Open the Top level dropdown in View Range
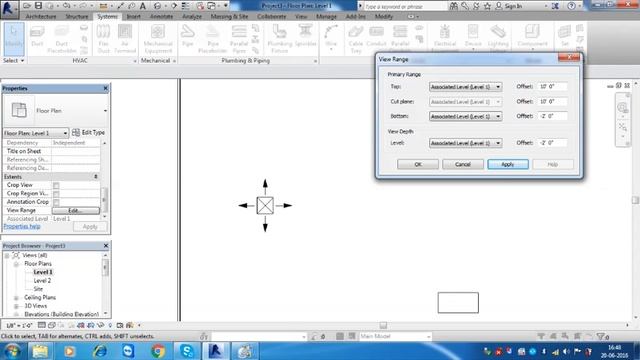 (x=465, y=87)
